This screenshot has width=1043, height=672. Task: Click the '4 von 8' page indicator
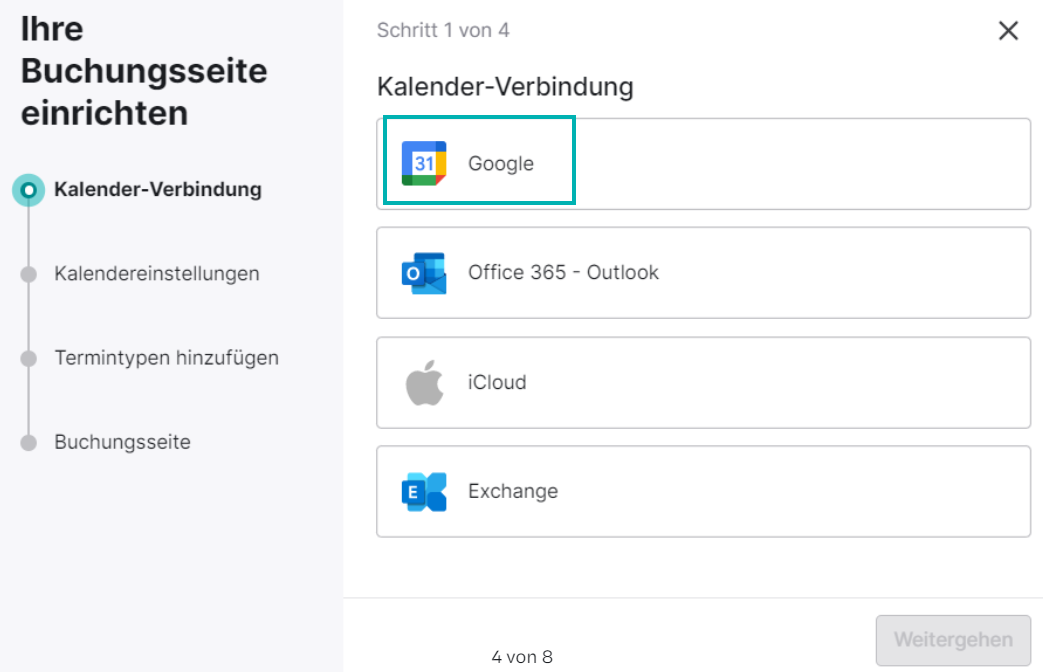coord(522,657)
